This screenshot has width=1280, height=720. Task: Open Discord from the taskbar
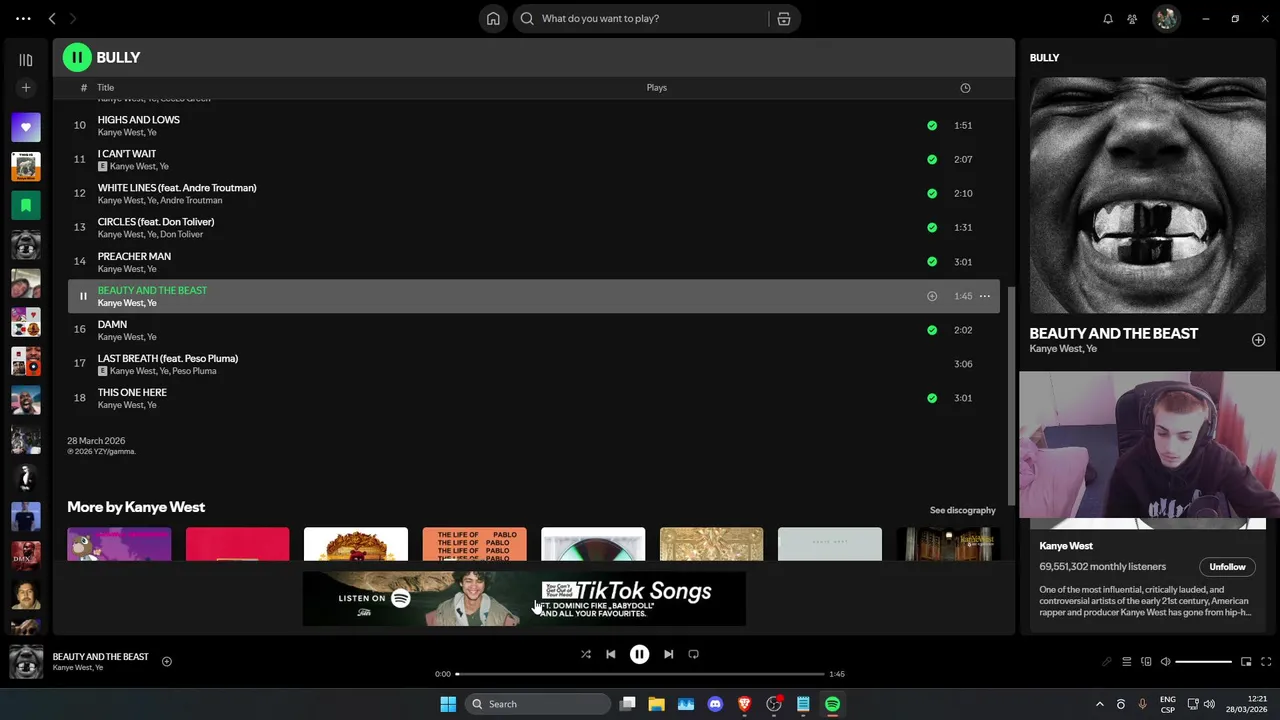tap(715, 704)
